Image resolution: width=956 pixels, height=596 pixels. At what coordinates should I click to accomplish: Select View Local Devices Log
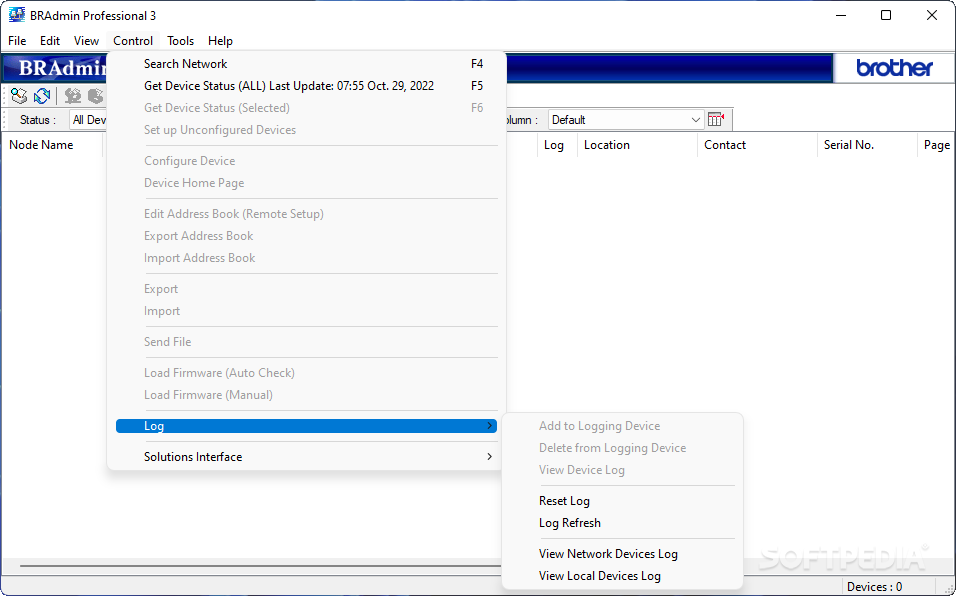click(622, 576)
